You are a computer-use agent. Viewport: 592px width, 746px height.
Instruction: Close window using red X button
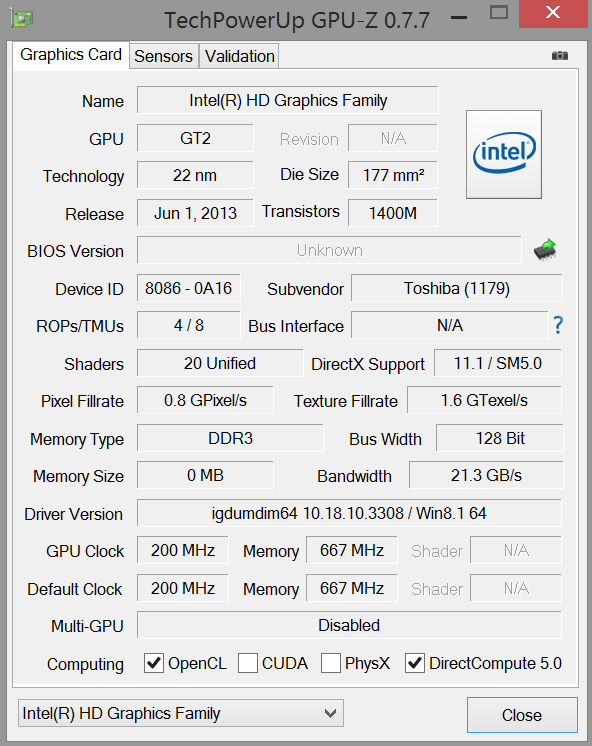pos(553,14)
